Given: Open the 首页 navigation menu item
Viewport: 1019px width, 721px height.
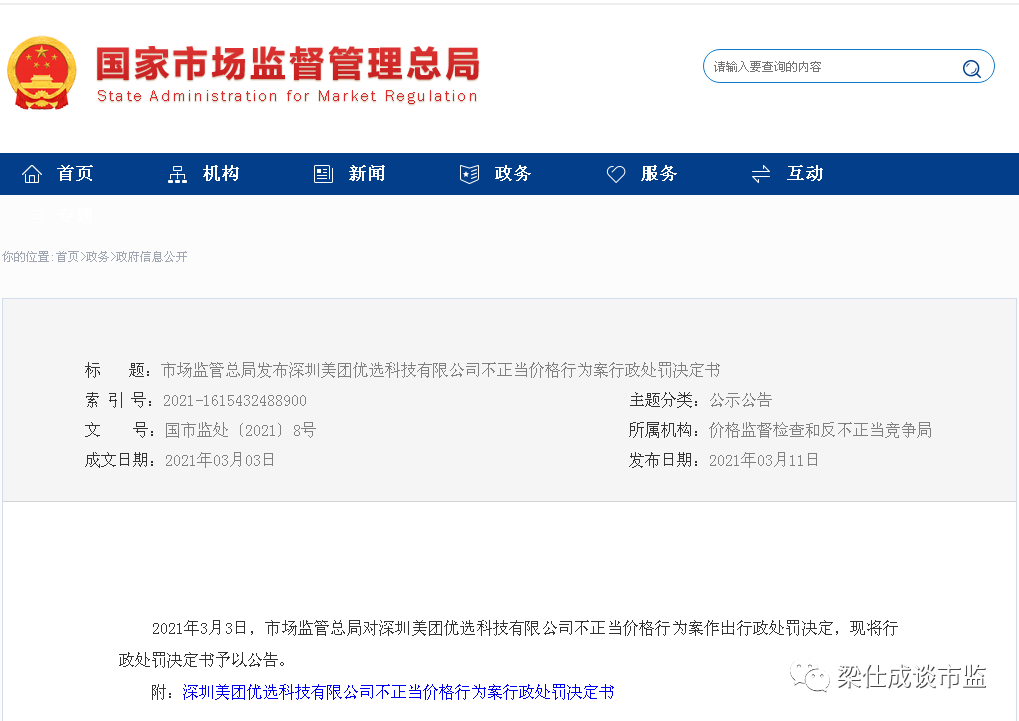Looking at the screenshot, I should click(x=75, y=174).
